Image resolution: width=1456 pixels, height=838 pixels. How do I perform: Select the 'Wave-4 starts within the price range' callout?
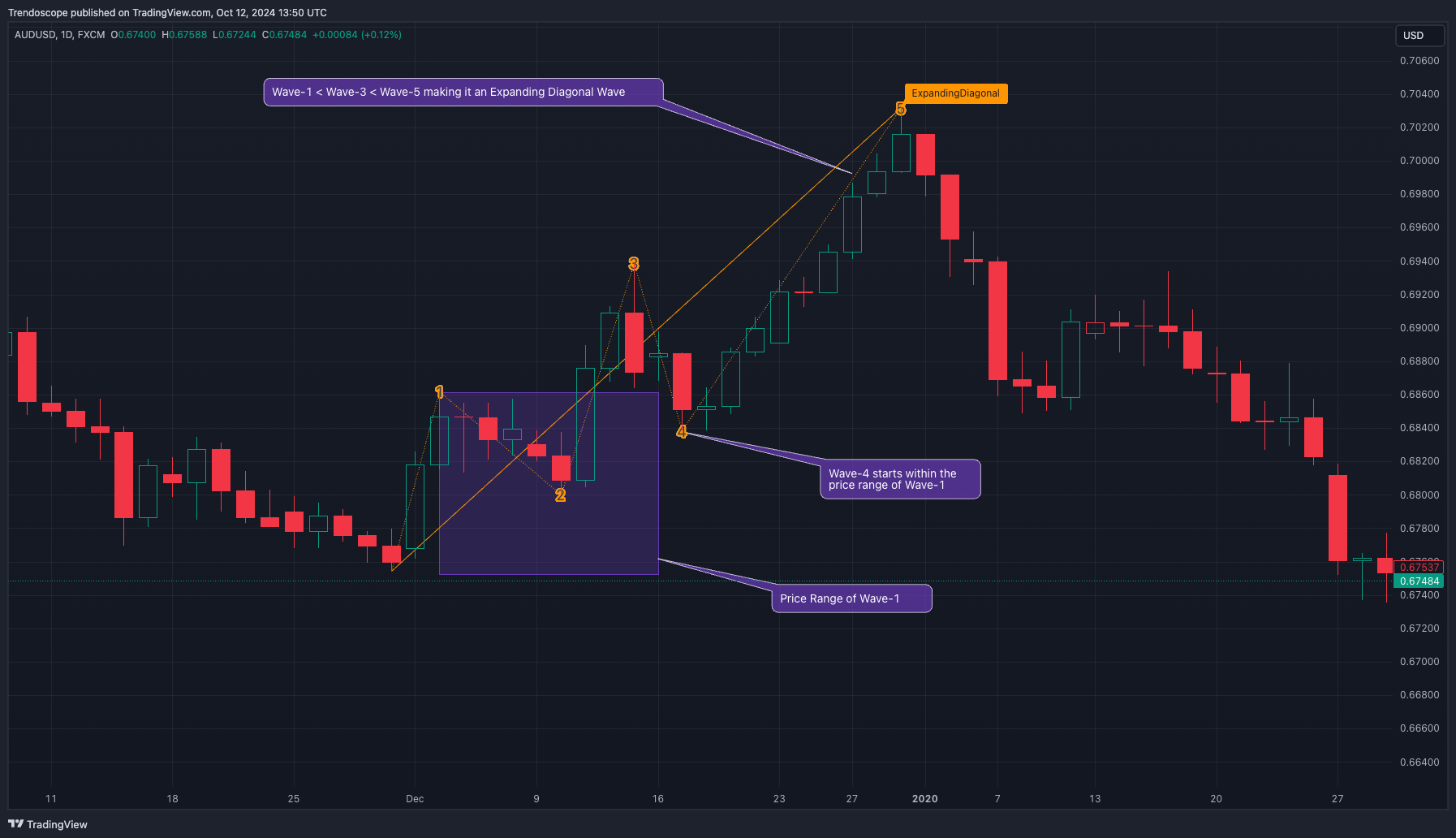[900, 479]
